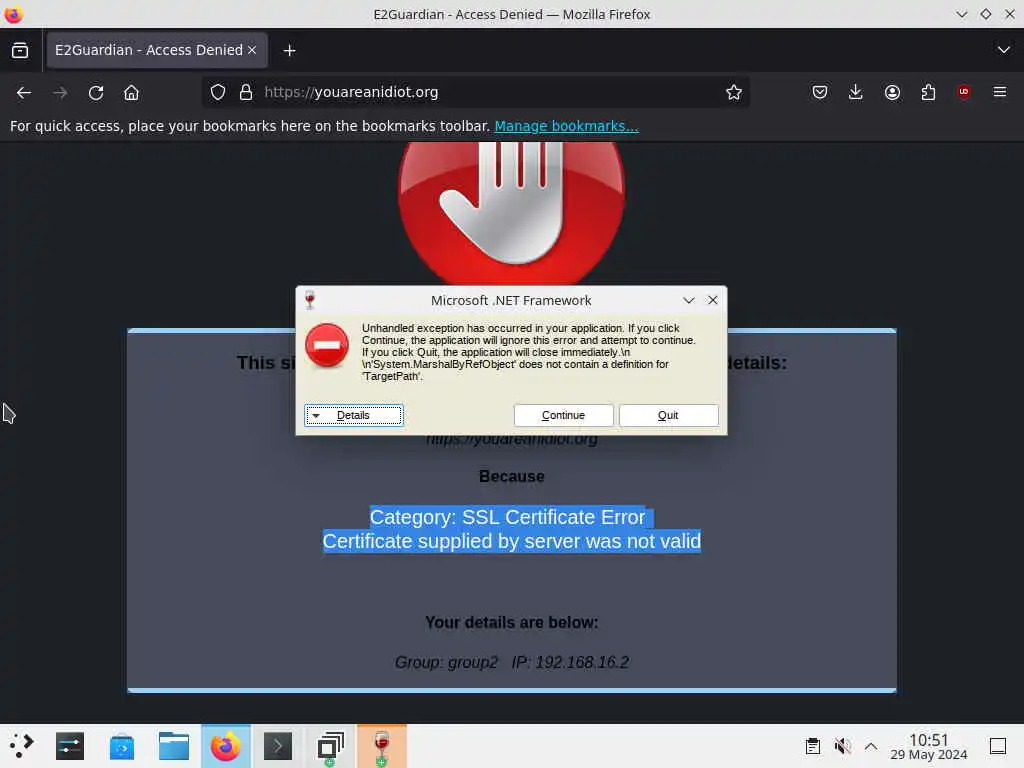Image resolution: width=1024 pixels, height=768 pixels.
Task: Minimize the .NET Framework dialog chevron
Action: tap(688, 300)
